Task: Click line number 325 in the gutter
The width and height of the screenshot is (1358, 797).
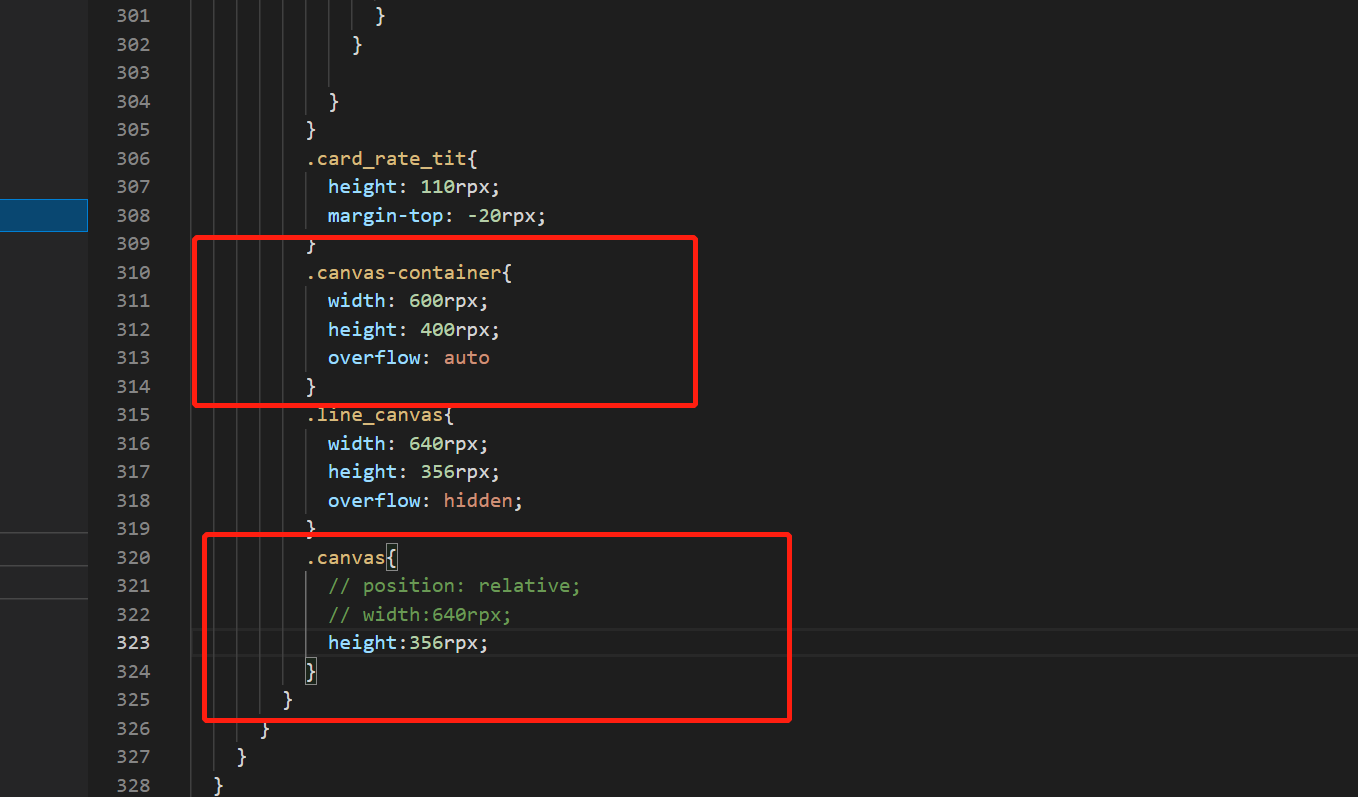Action: point(133,699)
